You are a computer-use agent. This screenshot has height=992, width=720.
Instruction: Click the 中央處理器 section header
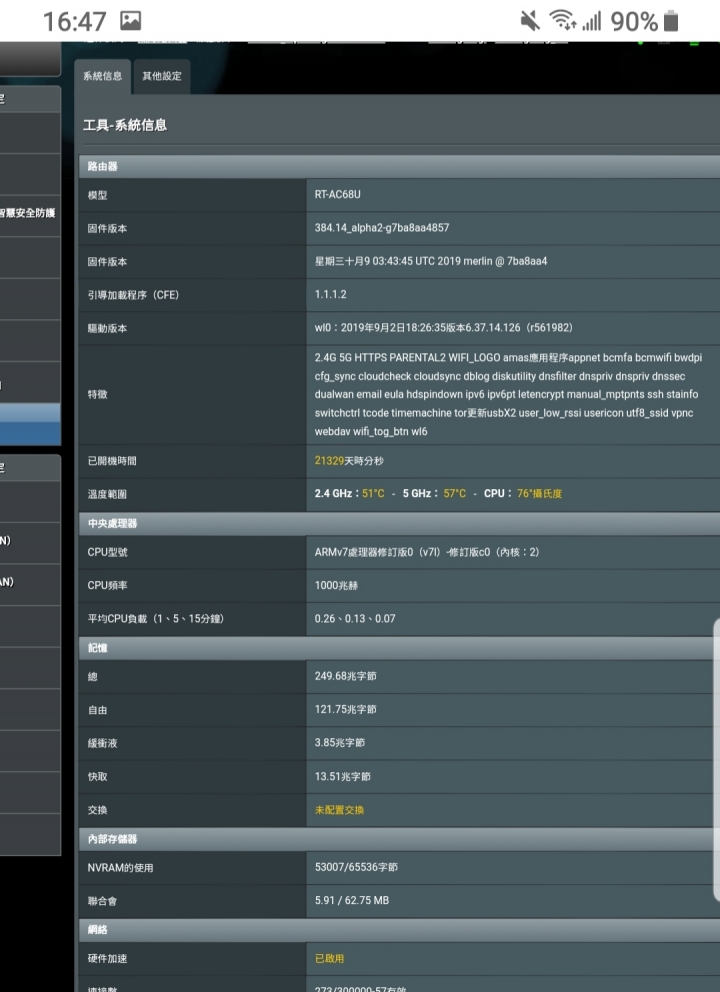tap(399, 523)
